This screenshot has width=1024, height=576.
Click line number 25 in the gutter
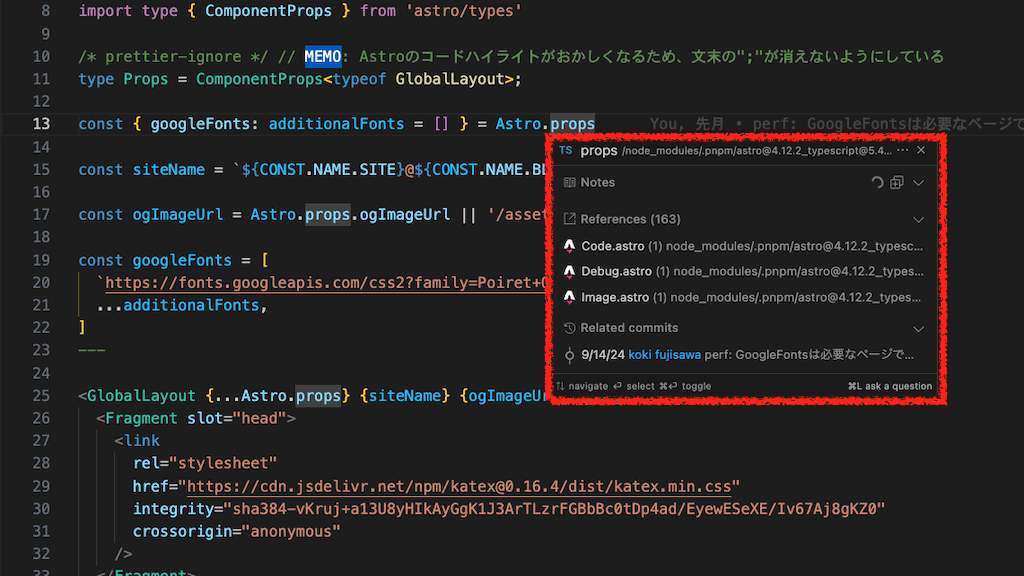tap(41, 396)
